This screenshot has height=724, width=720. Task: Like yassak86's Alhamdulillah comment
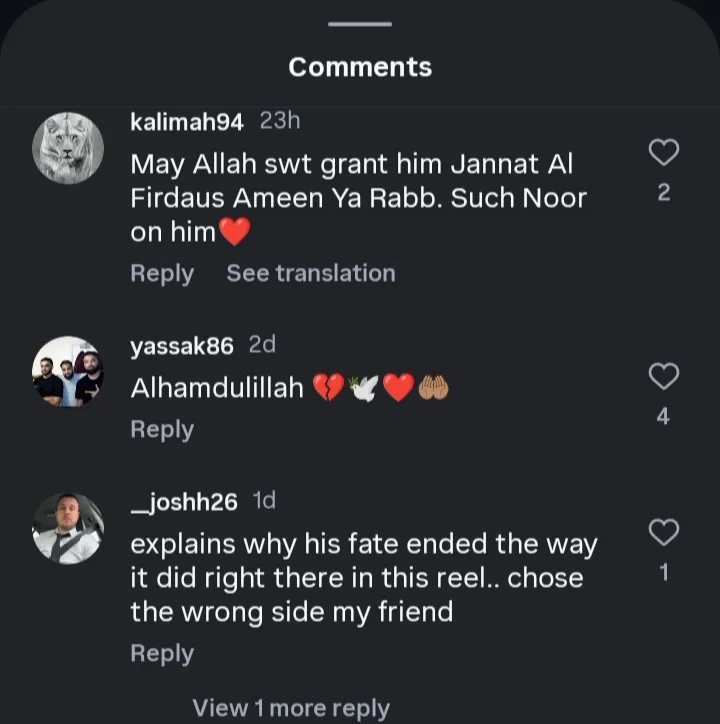pos(664,376)
